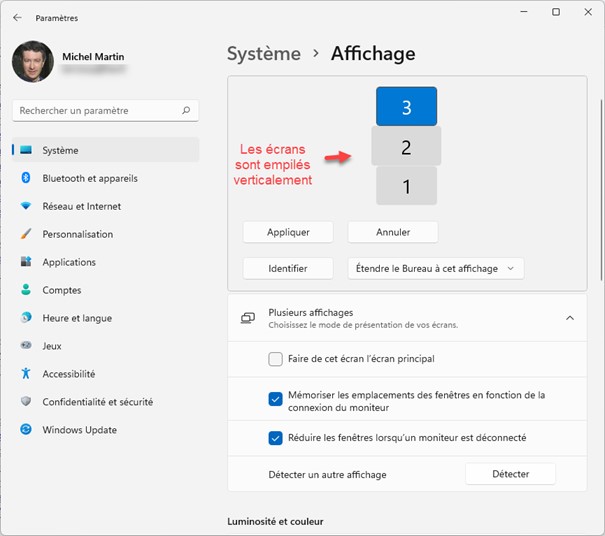Image resolution: width=605 pixels, height=536 pixels.
Task: Click the 'Rechercher un paramètre' search field
Action: pos(97,111)
